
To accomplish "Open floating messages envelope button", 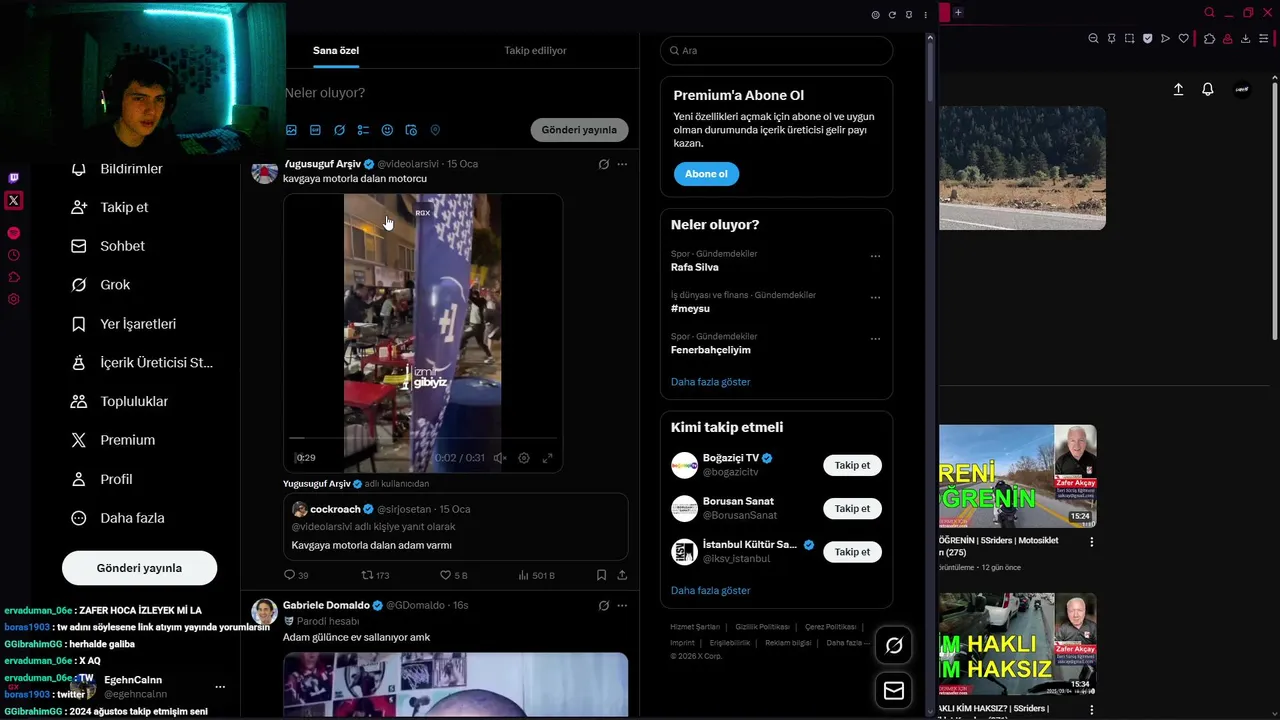I will 894,691.
